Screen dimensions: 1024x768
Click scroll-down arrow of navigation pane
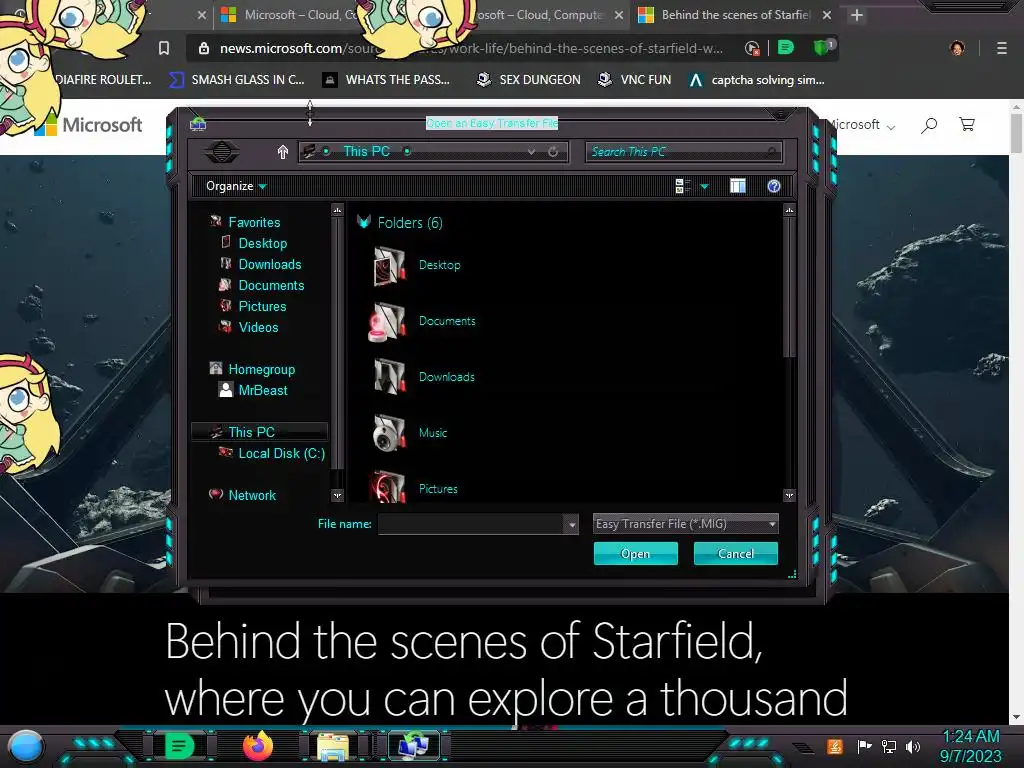(337, 496)
